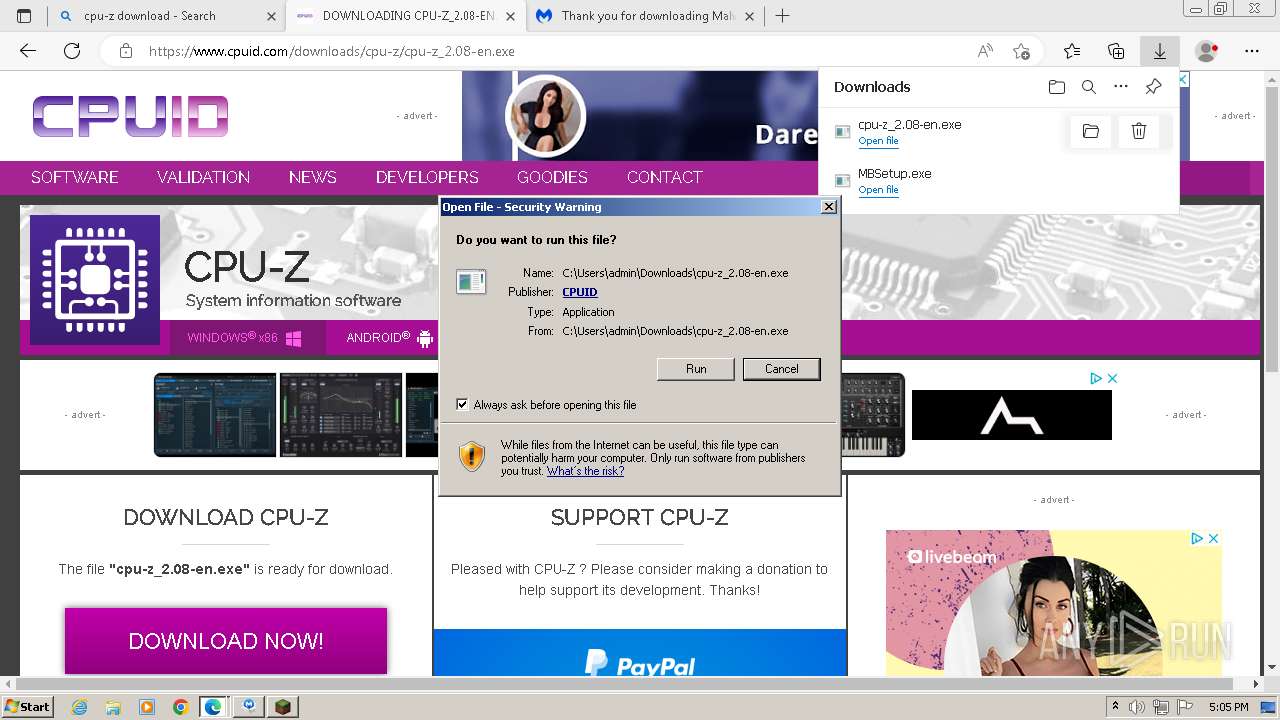The height and width of the screenshot is (720, 1280).
Task: Open file link for cpu-z_2.08-en.exe
Action: (878, 141)
